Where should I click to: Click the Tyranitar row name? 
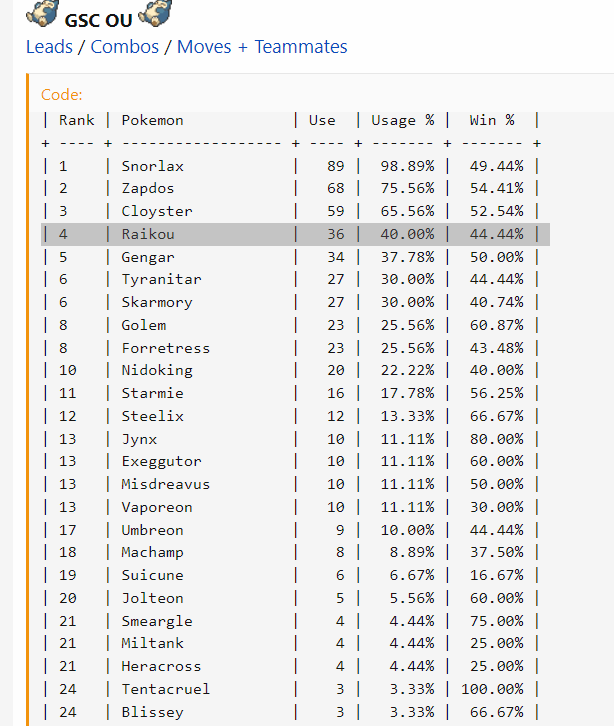[x=161, y=280]
